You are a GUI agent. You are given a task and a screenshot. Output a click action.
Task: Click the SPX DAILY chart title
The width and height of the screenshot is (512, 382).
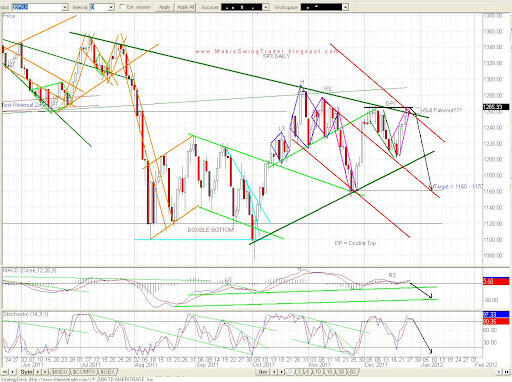(x=276, y=56)
